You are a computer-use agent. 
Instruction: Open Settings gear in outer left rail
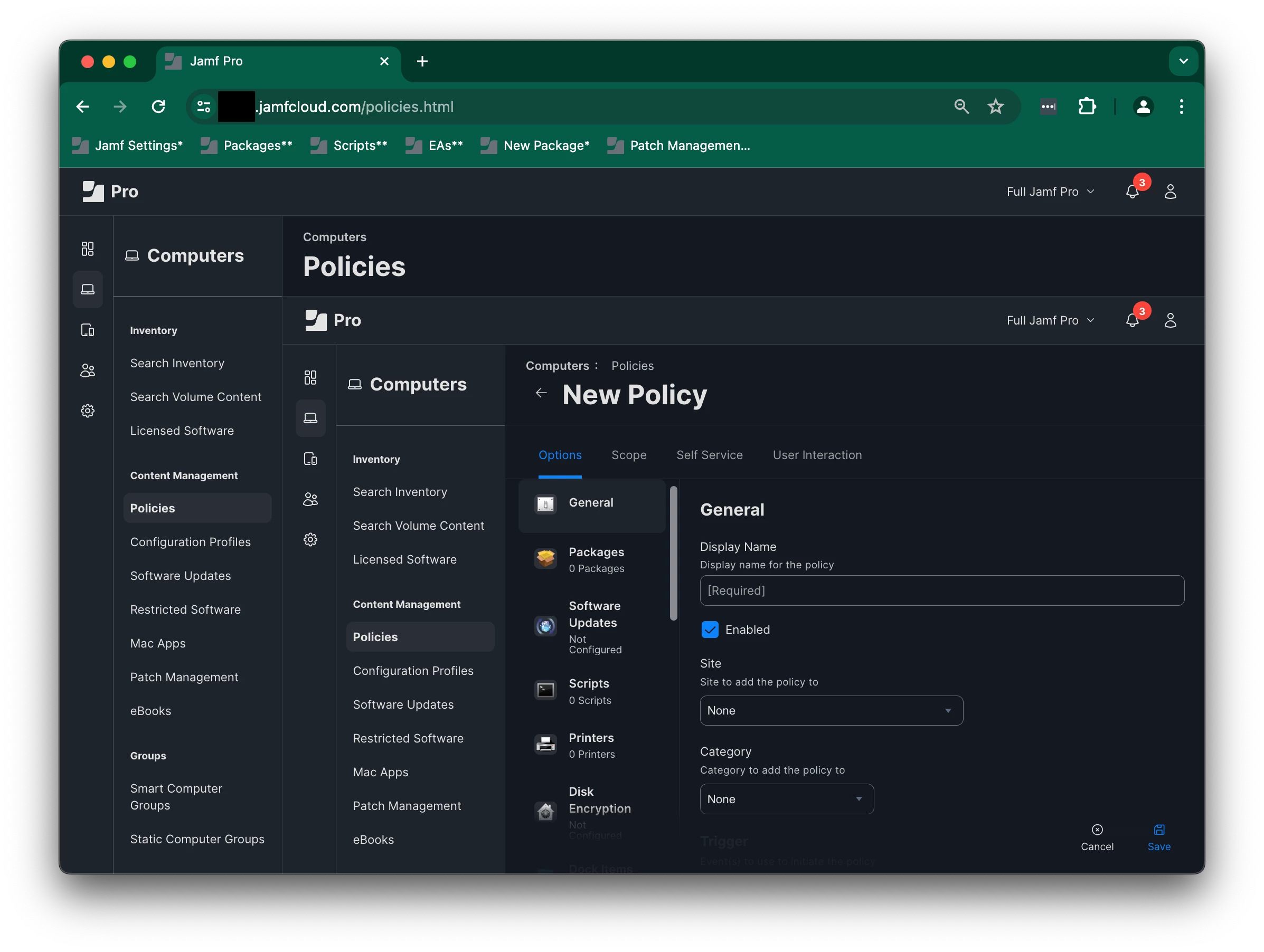(x=88, y=411)
